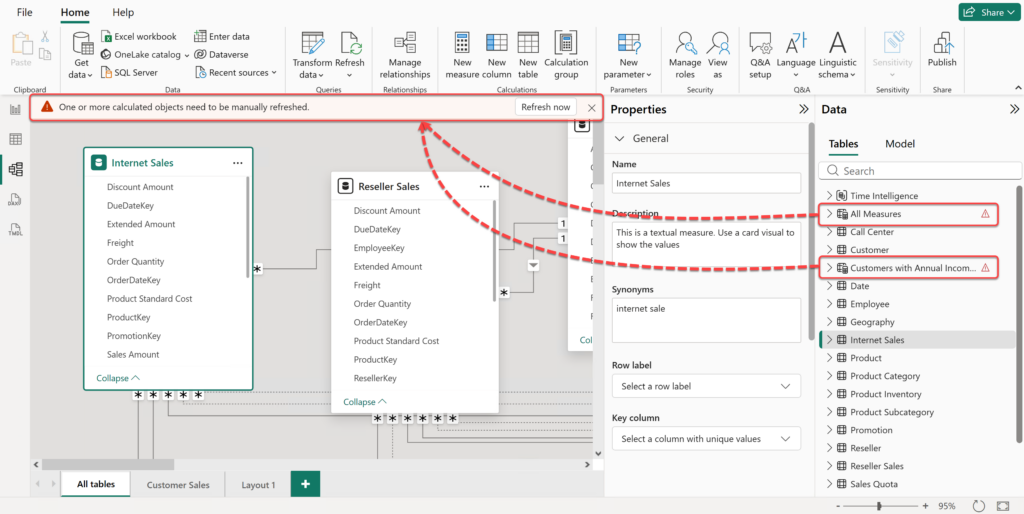Open OneLake catalog
The height and width of the screenshot is (514, 1024).
[146, 55]
